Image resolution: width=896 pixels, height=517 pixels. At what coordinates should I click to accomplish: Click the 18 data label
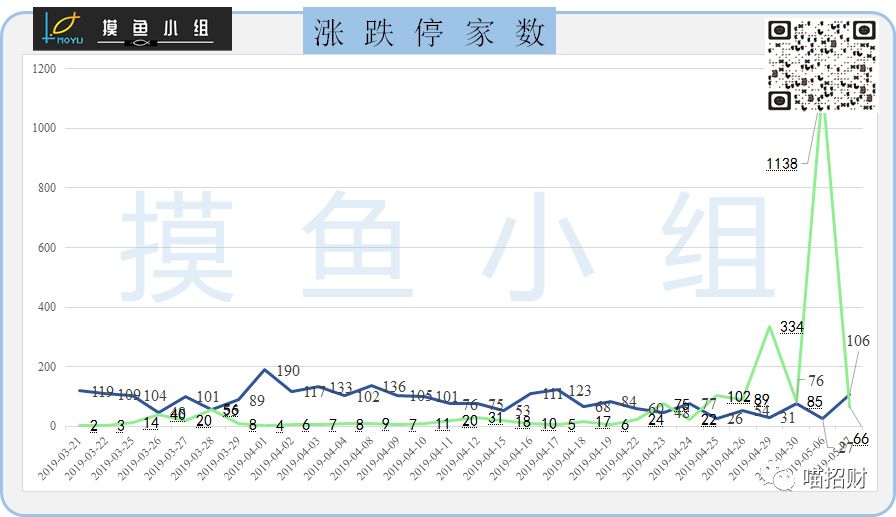pyautogui.click(x=522, y=421)
